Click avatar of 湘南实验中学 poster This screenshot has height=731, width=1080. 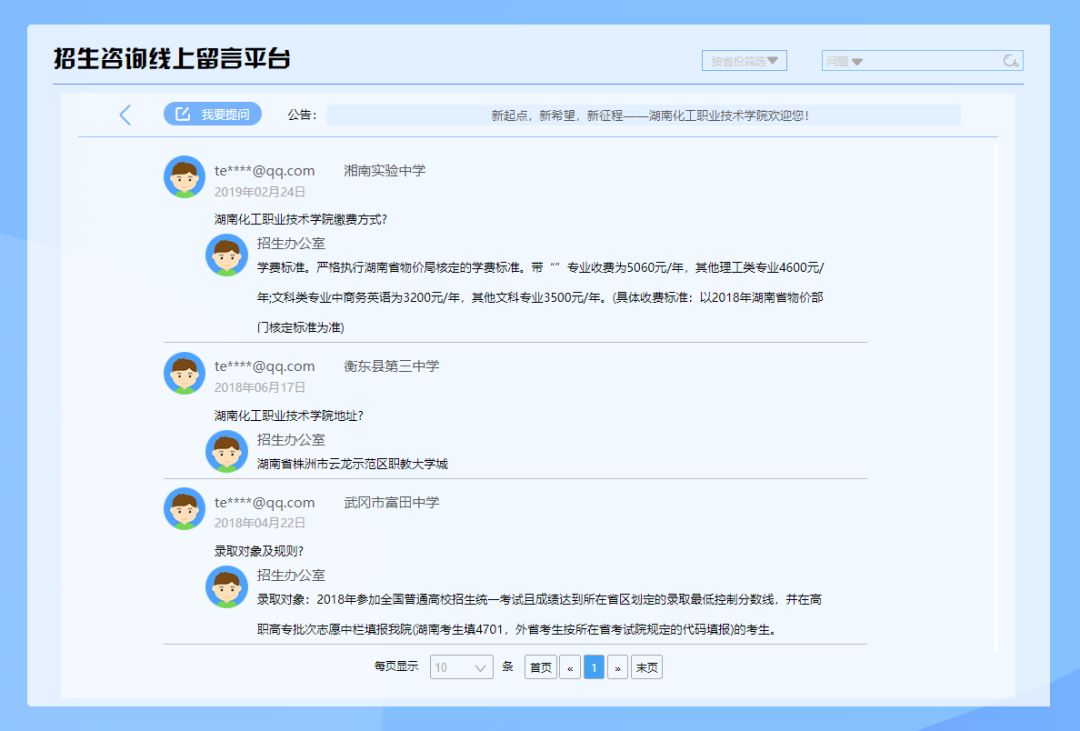(x=184, y=177)
